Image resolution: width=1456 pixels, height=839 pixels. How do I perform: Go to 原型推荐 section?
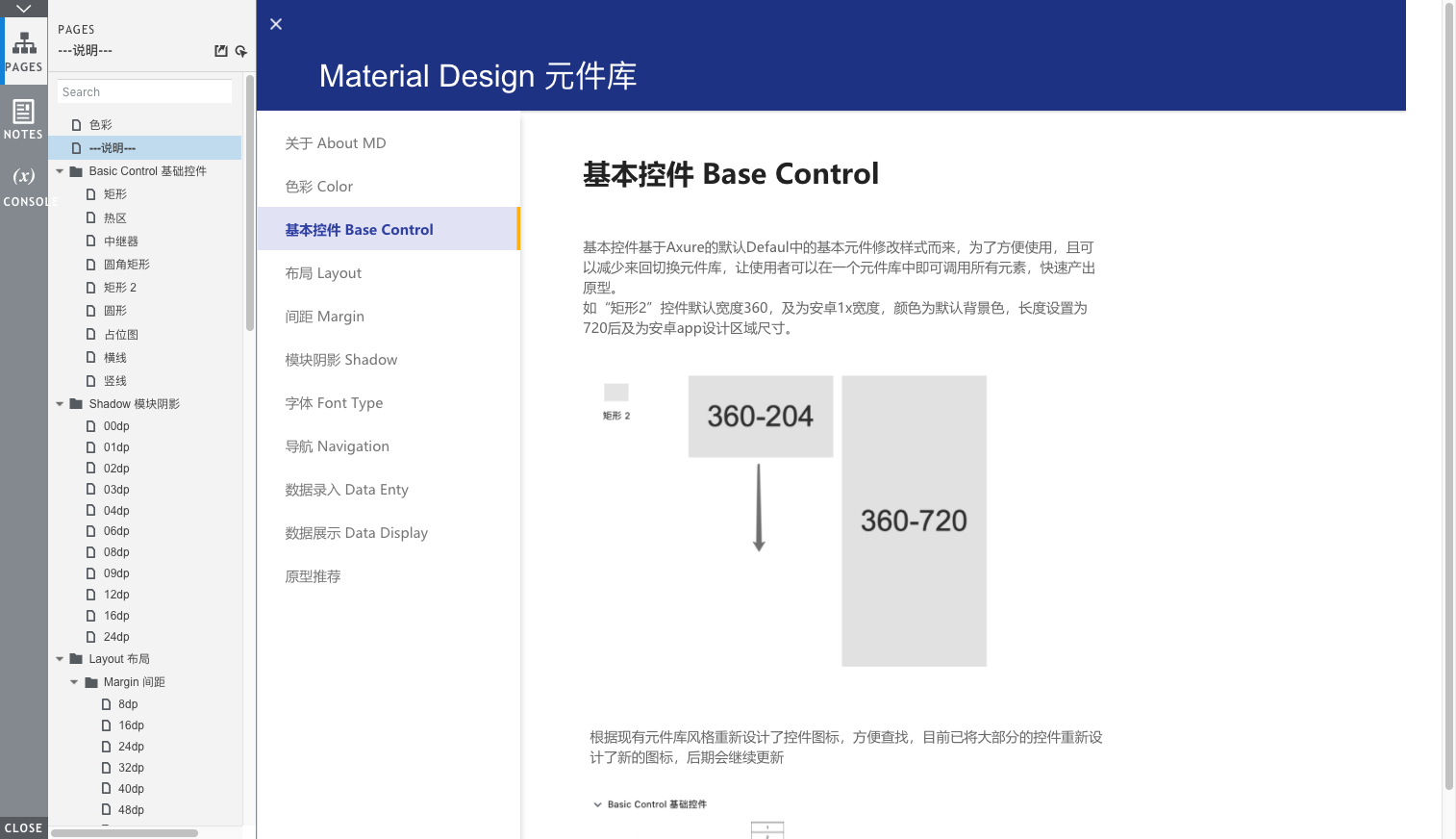coord(389,575)
